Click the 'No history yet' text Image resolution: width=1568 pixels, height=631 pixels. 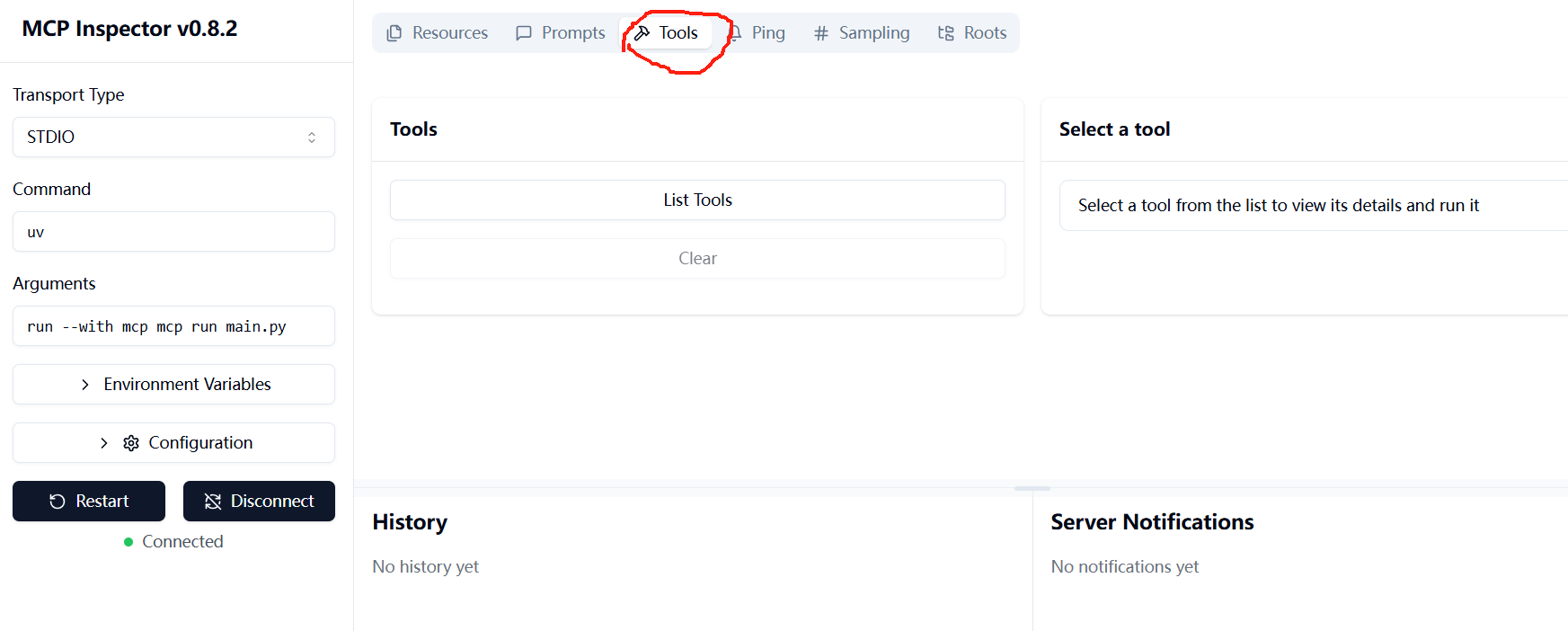point(426,567)
